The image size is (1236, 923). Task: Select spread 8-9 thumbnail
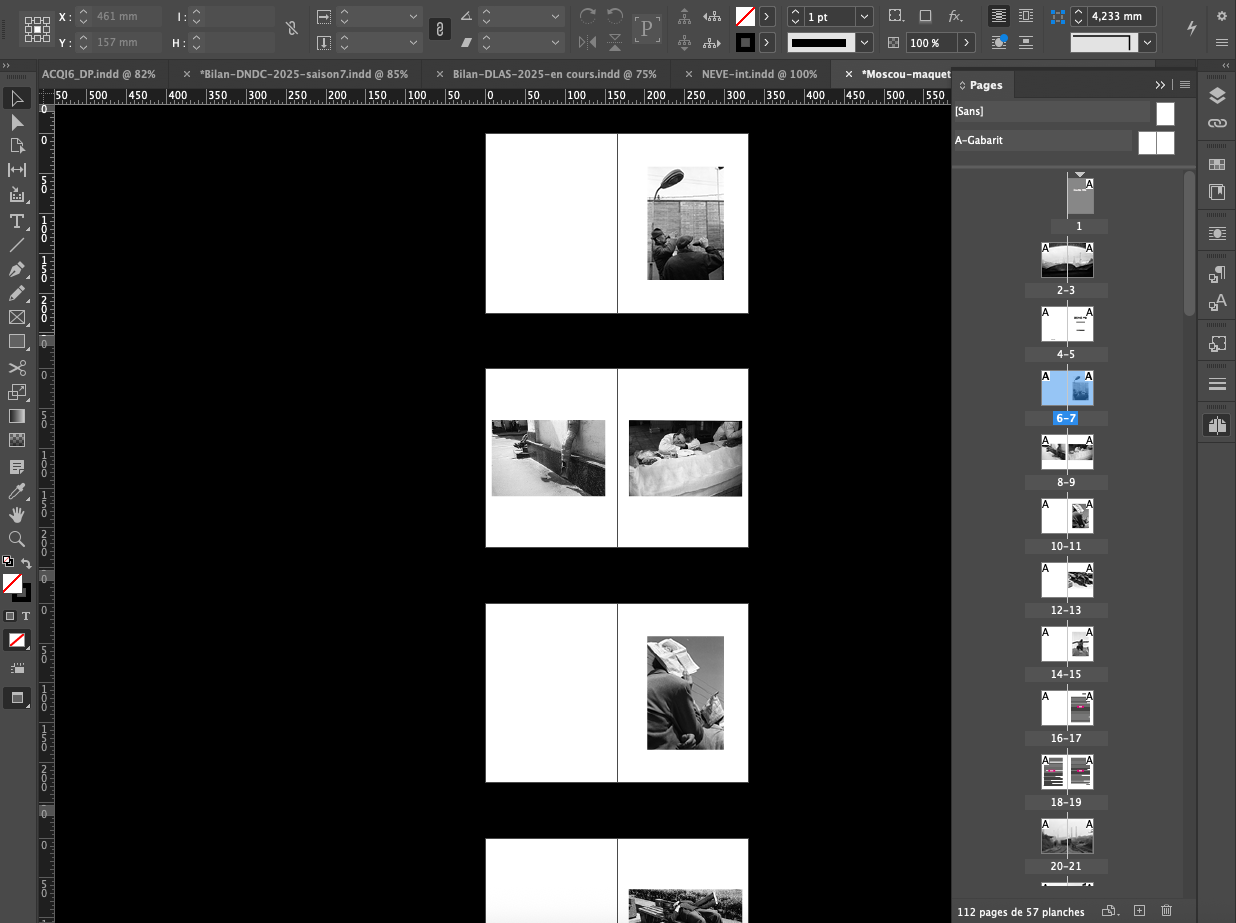[x=1067, y=452]
